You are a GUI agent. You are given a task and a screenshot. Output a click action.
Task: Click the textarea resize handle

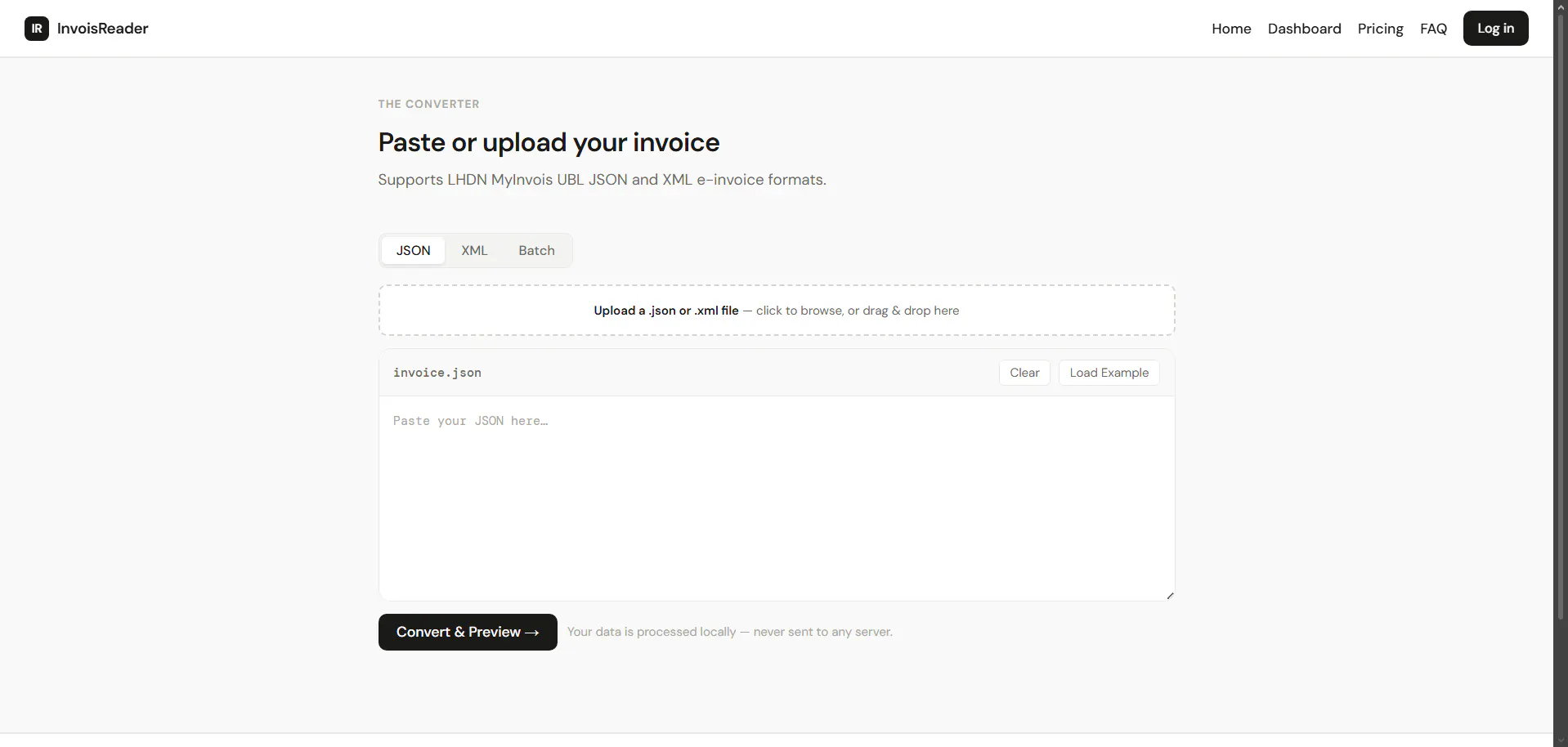click(x=1170, y=596)
